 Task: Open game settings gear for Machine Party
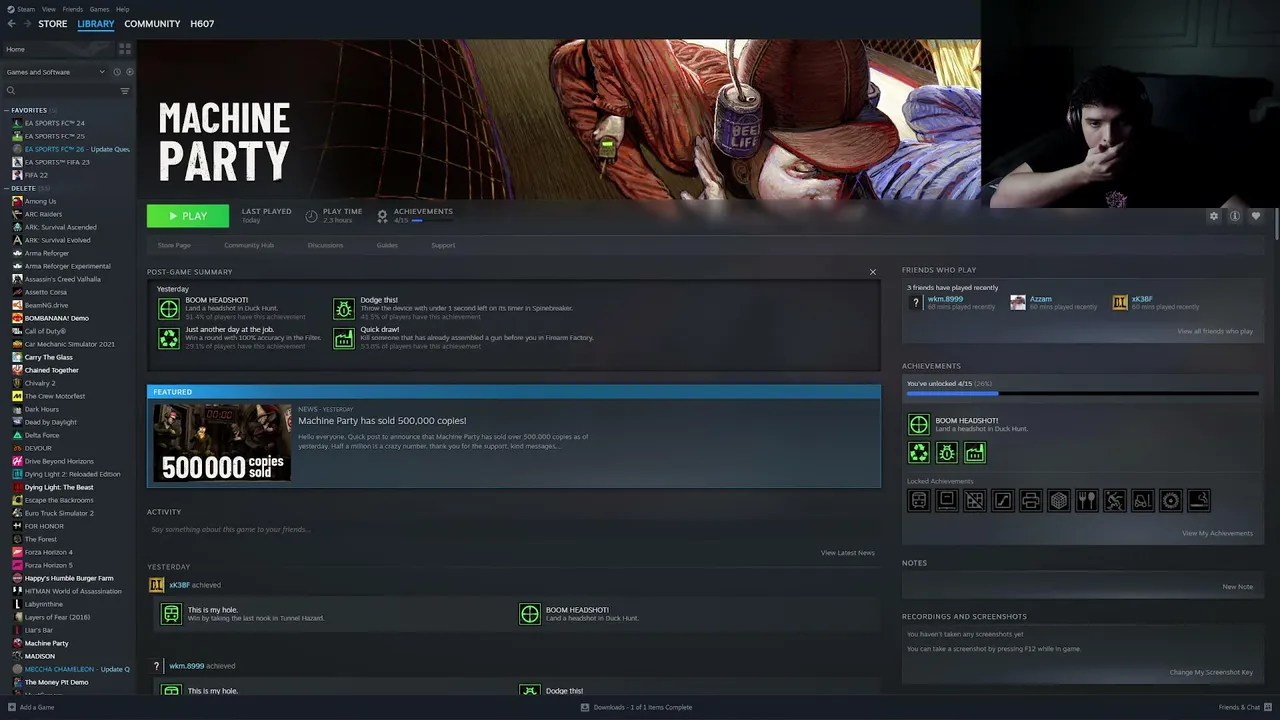pyautogui.click(x=1214, y=216)
